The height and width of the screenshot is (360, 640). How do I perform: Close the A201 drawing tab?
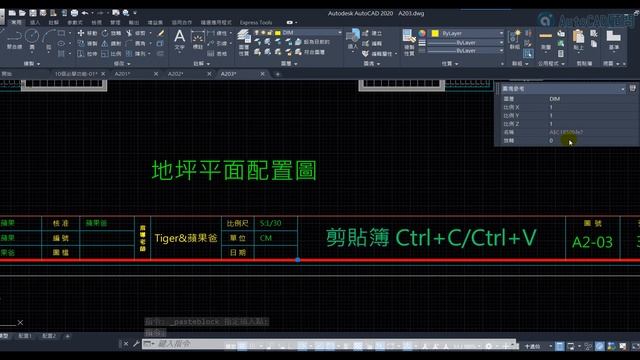click(x=156, y=74)
